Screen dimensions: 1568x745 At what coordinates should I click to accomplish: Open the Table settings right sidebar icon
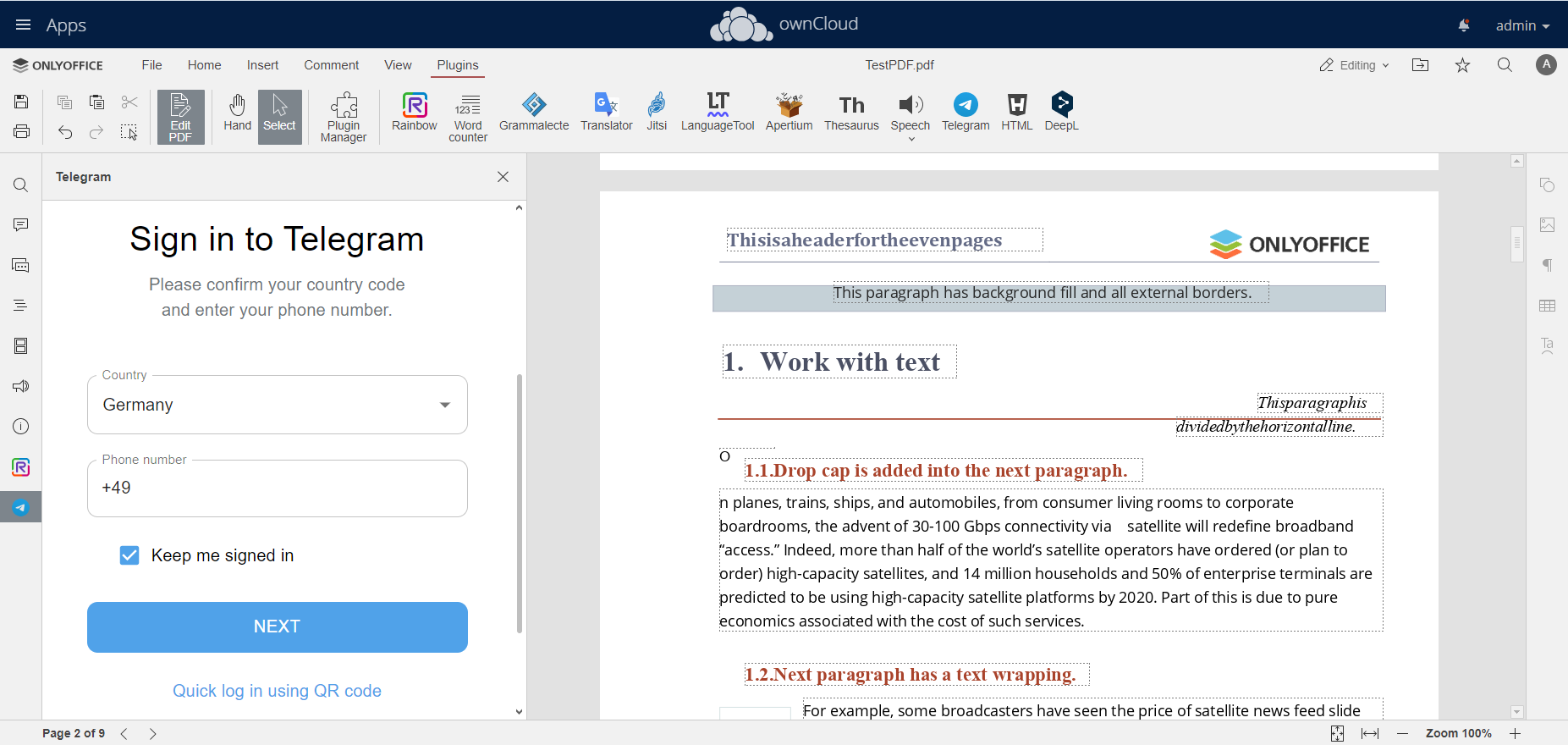click(x=1548, y=306)
